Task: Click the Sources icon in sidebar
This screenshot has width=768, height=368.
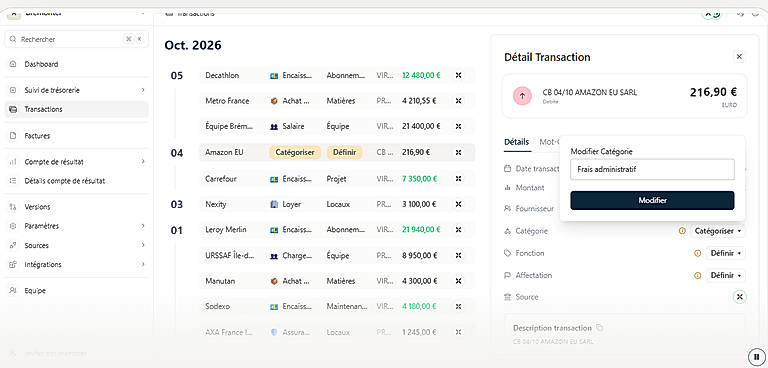Action: click(13, 245)
